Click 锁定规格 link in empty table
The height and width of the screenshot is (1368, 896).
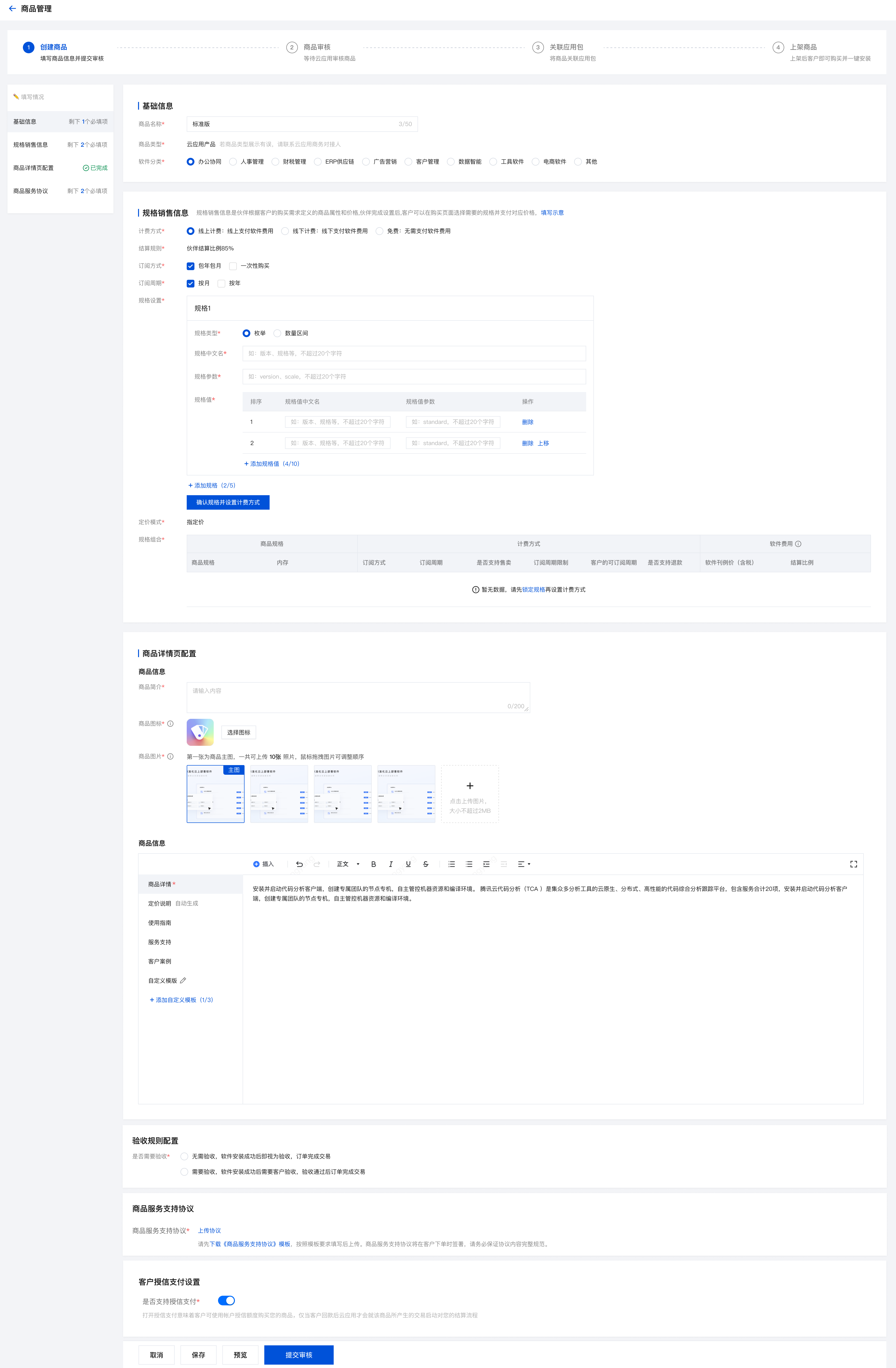click(533, 590)
